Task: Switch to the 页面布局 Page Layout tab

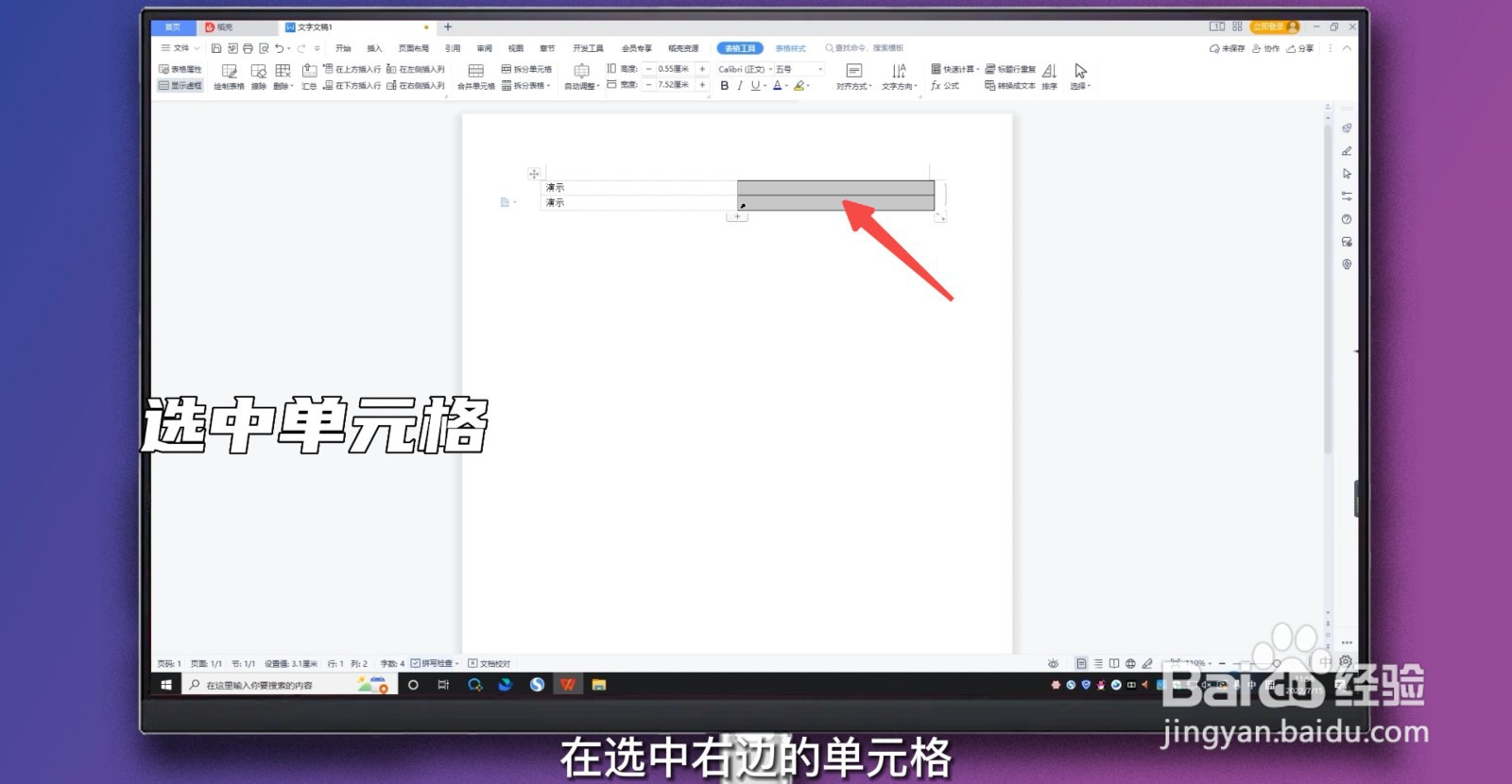Action: click(414, 48)
